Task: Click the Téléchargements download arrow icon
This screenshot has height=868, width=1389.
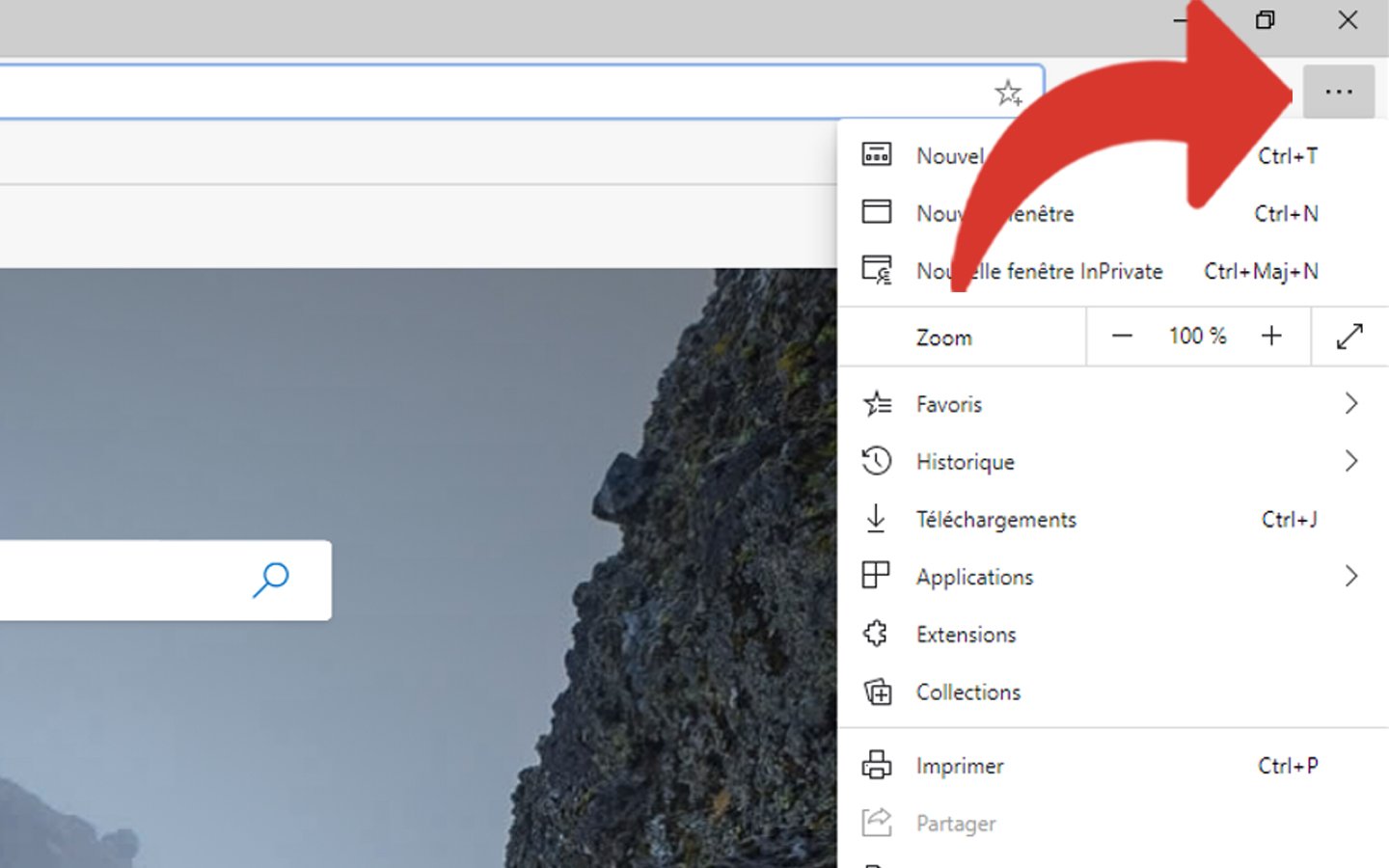Action: [876, 519]
